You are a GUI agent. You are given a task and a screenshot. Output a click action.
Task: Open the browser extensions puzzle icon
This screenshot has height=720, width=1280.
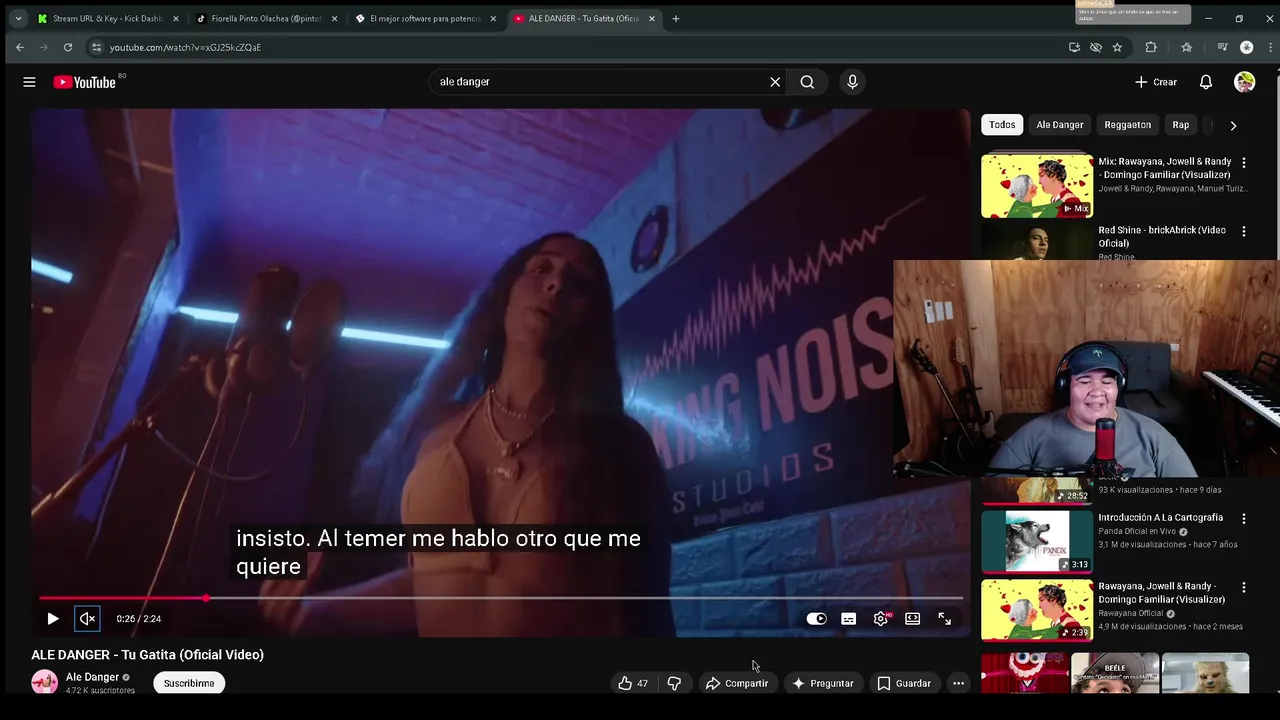(1151, 47)
